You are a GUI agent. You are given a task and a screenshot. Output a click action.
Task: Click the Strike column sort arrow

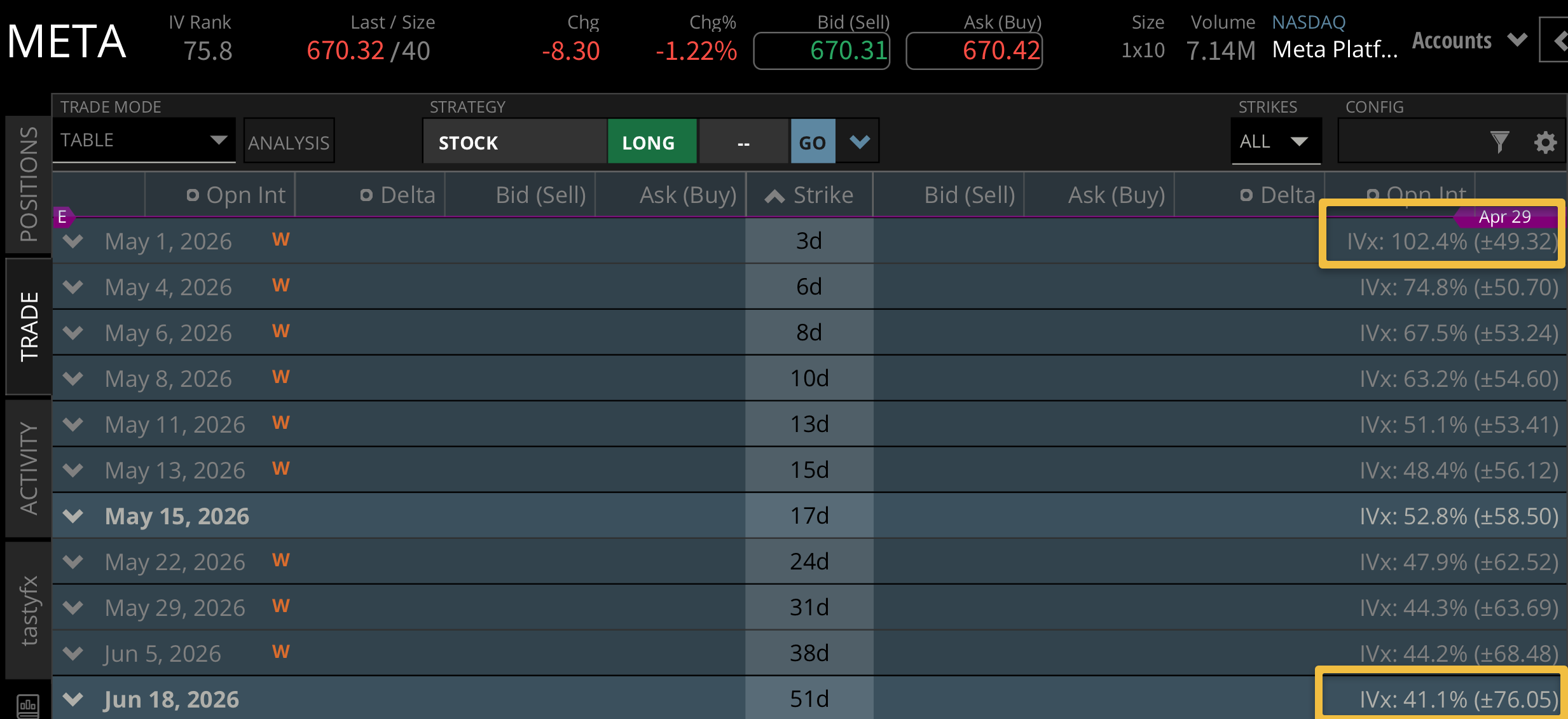(x=774, y=196)
